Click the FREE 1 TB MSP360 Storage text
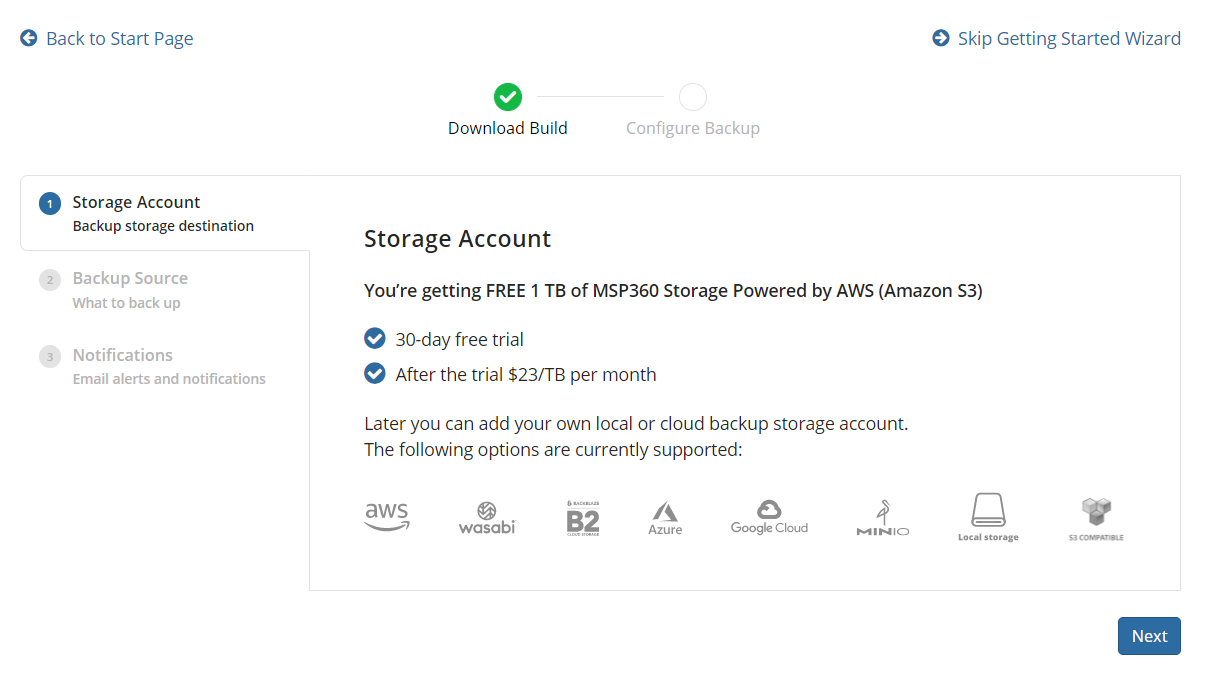 [673, 291]
